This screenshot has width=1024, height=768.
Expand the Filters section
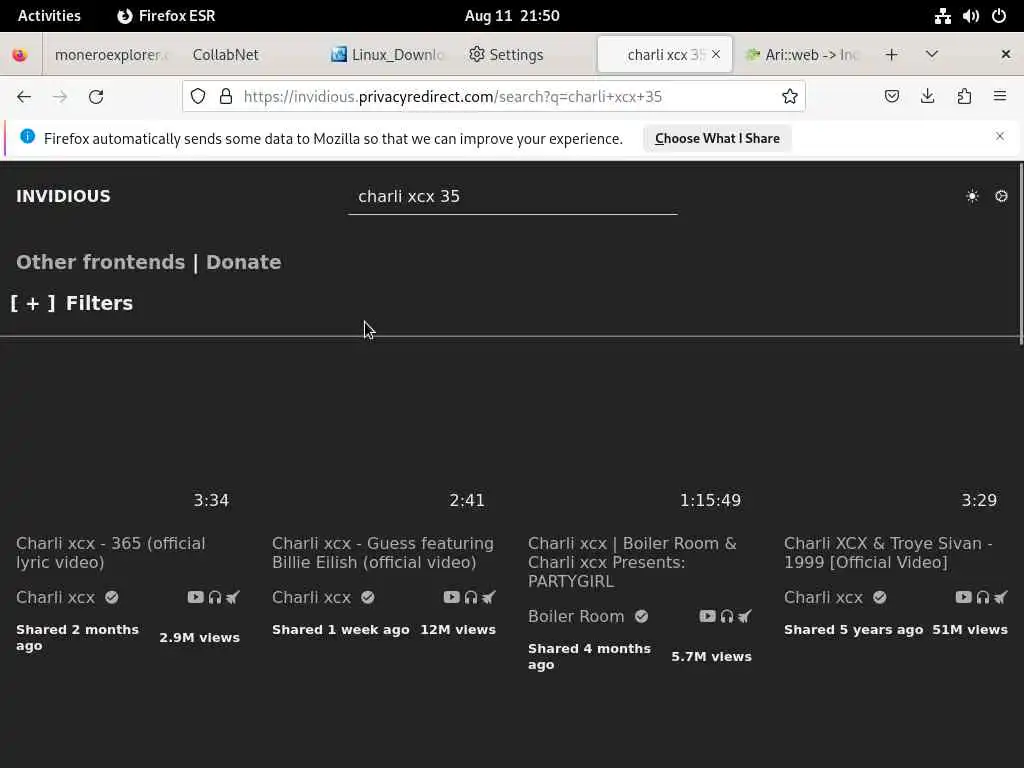pos(72,303)
